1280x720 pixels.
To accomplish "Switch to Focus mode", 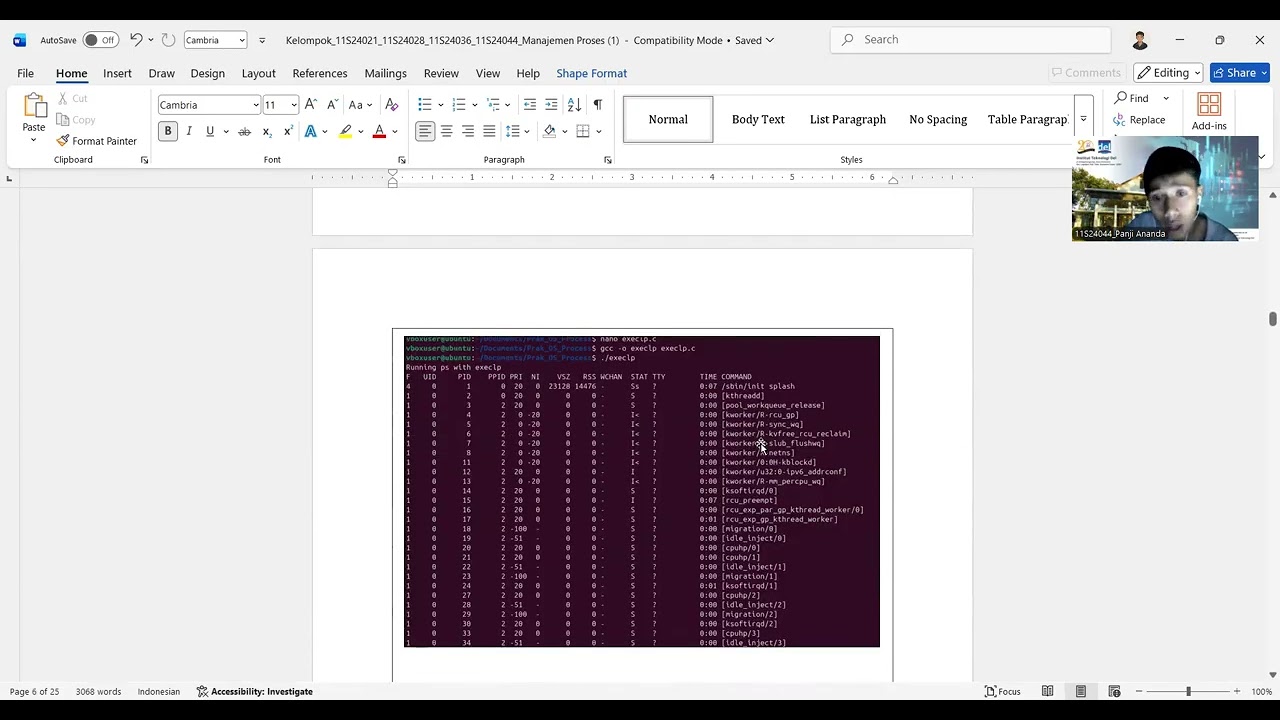I will (x=1002, y=691).
